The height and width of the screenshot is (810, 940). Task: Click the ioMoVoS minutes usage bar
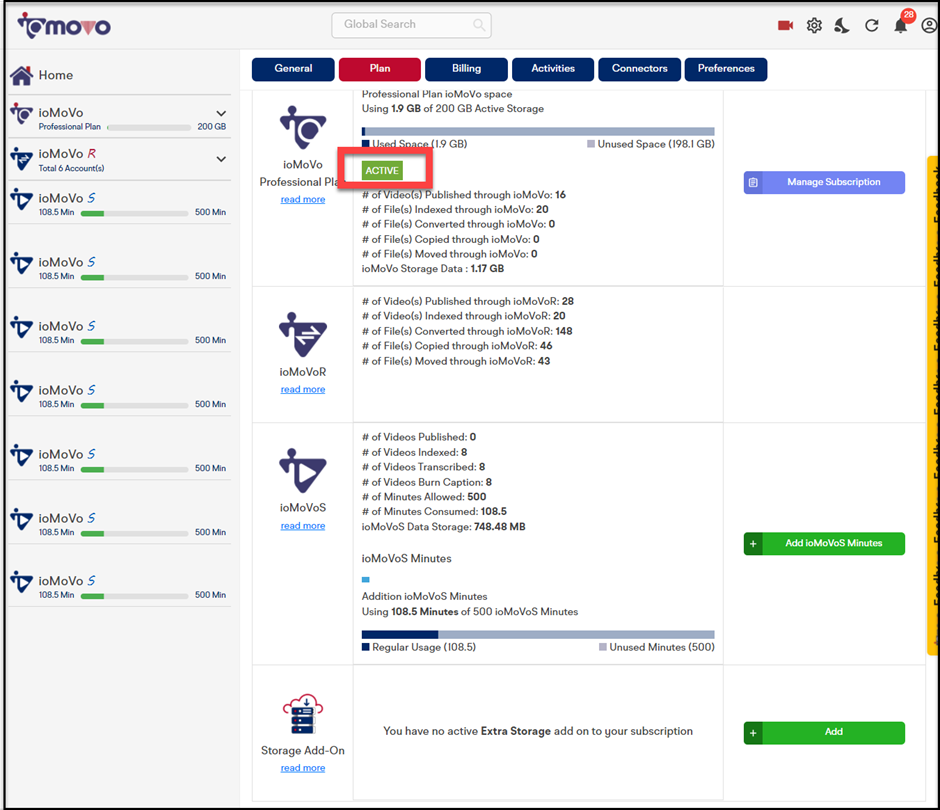click(538, 634)
